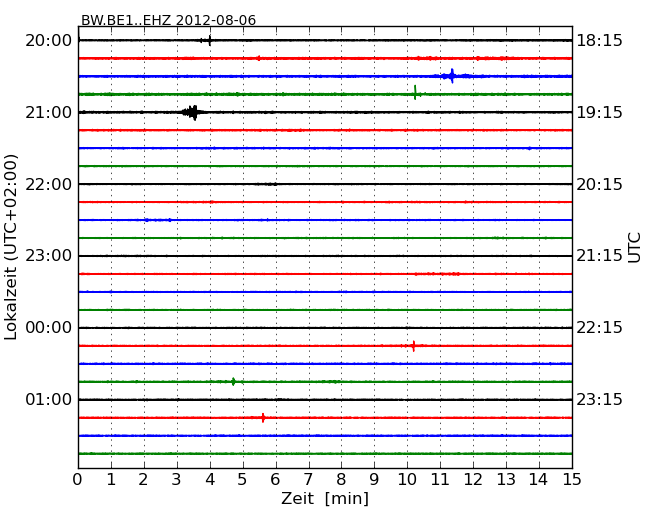Viewport: 650px width, 520px height.
Task: Click the Zeit [min] axis label
Action: (x=325, y=498)
